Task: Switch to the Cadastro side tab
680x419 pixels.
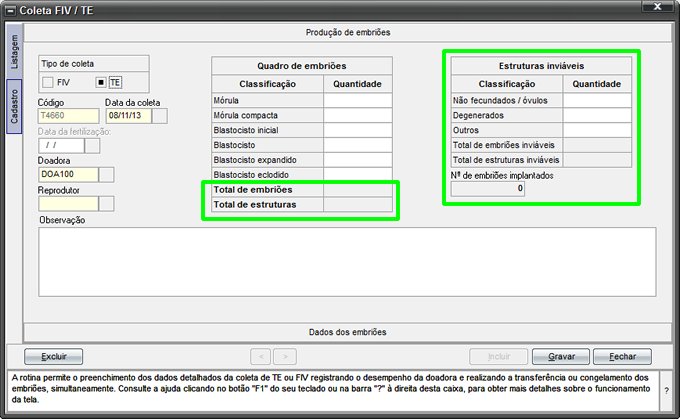Action: tap(14, 106)
